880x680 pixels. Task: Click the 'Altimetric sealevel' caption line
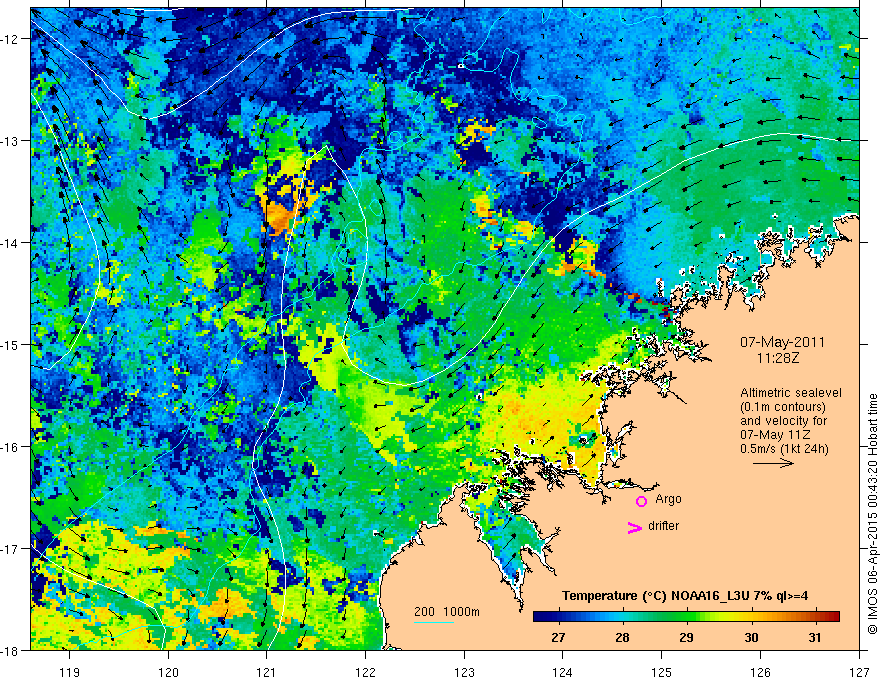click(x=791, y=393)
